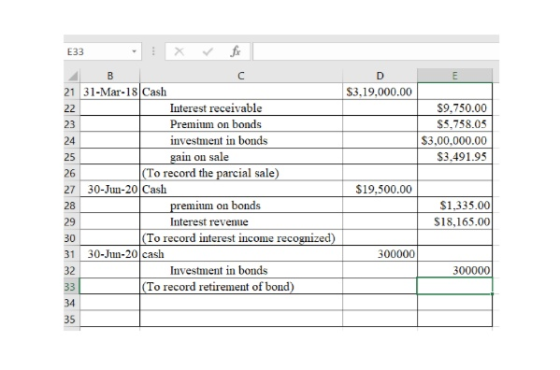Select row 29 header

[71, 221]
